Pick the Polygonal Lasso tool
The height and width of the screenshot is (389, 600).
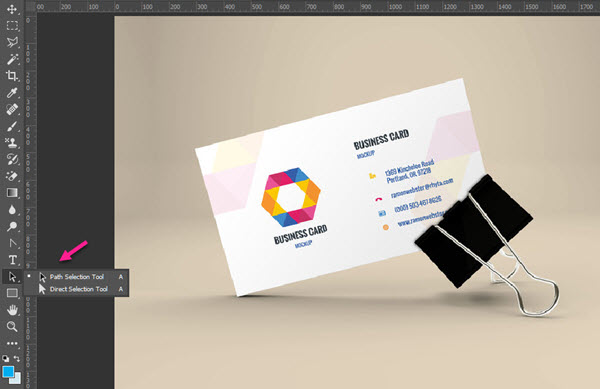coord(12,42)
